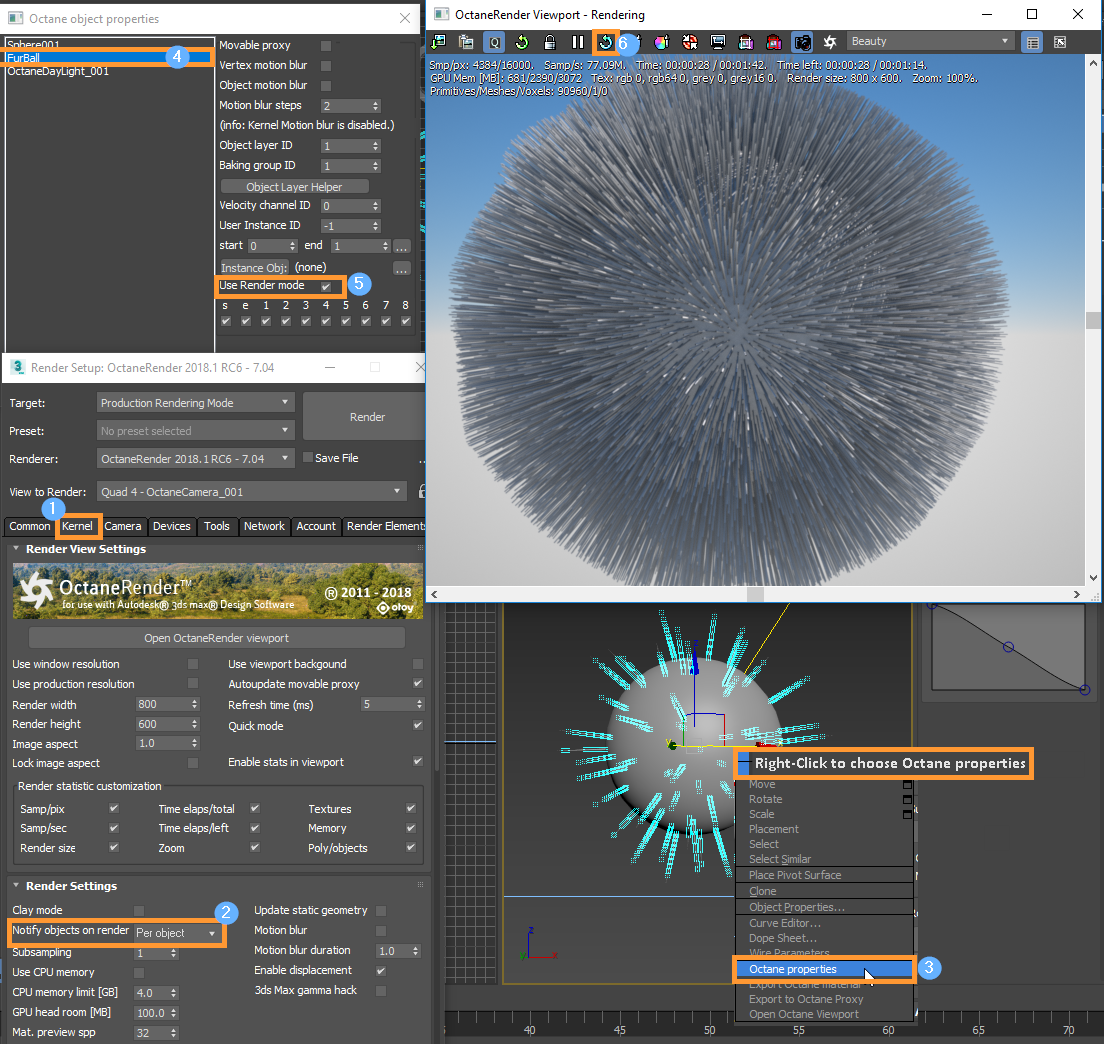Viewport: 1104px width, 1044px height.
Task: Restart rendering with the blue circular arrow icon
Action: (x=606, y=42)
